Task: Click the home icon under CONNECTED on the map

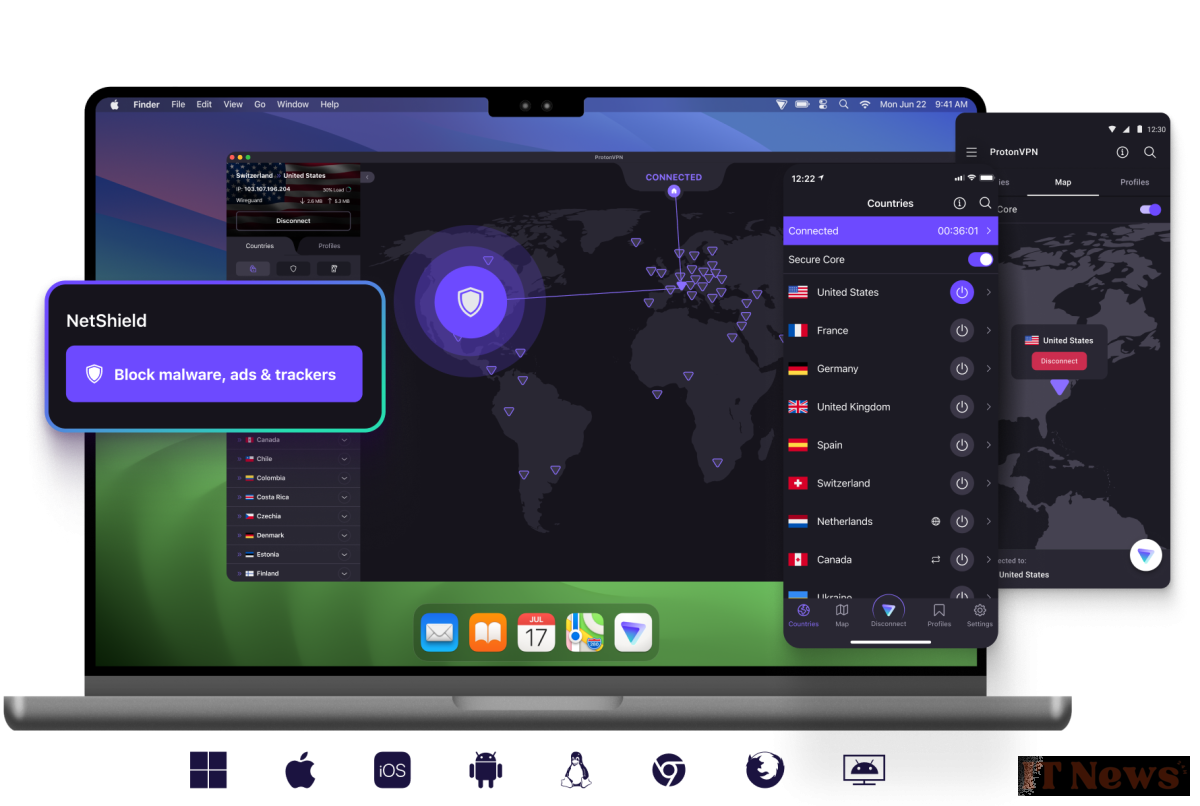Action: click(674, 191)
